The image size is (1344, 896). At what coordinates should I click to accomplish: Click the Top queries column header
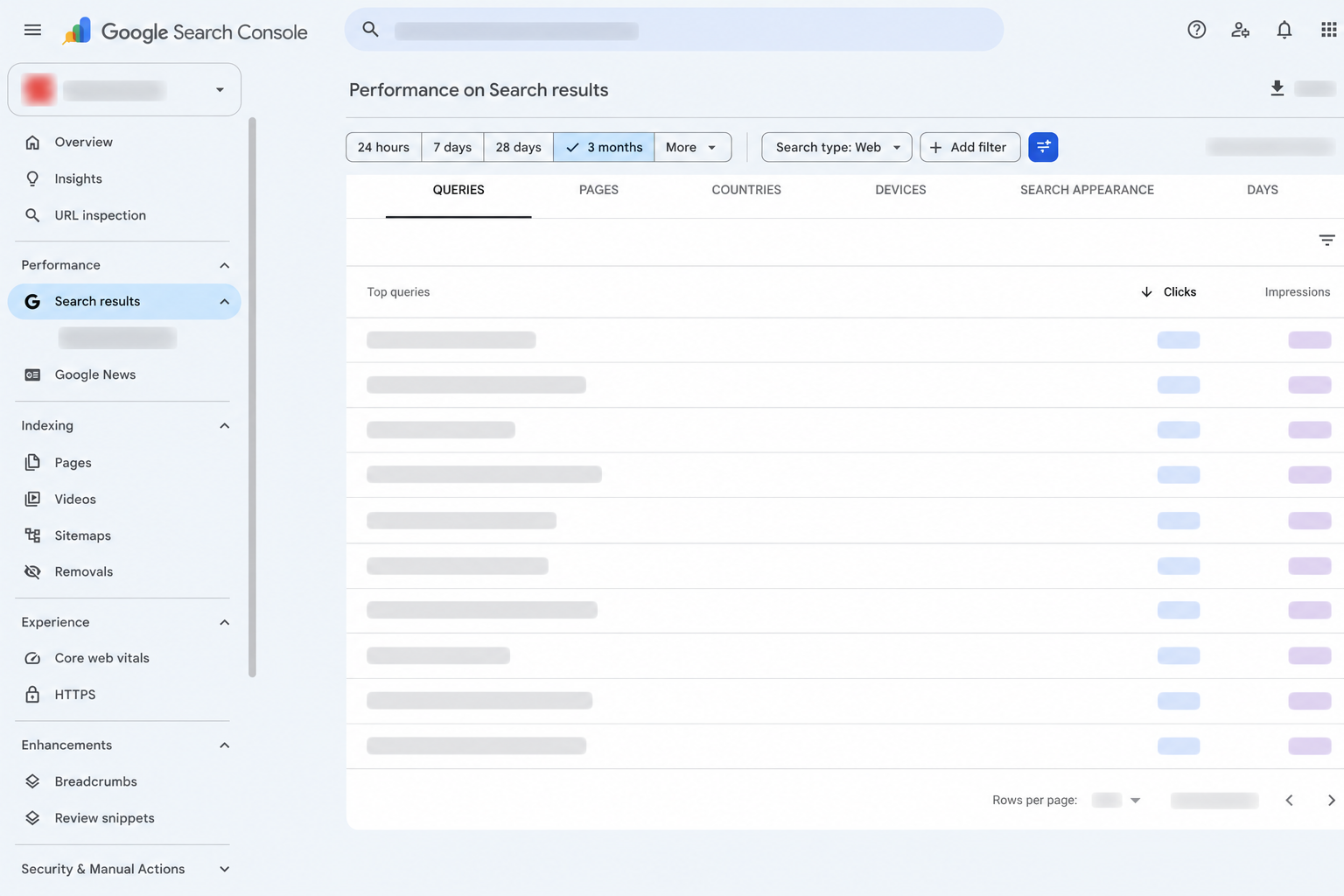tap(398, 292)
